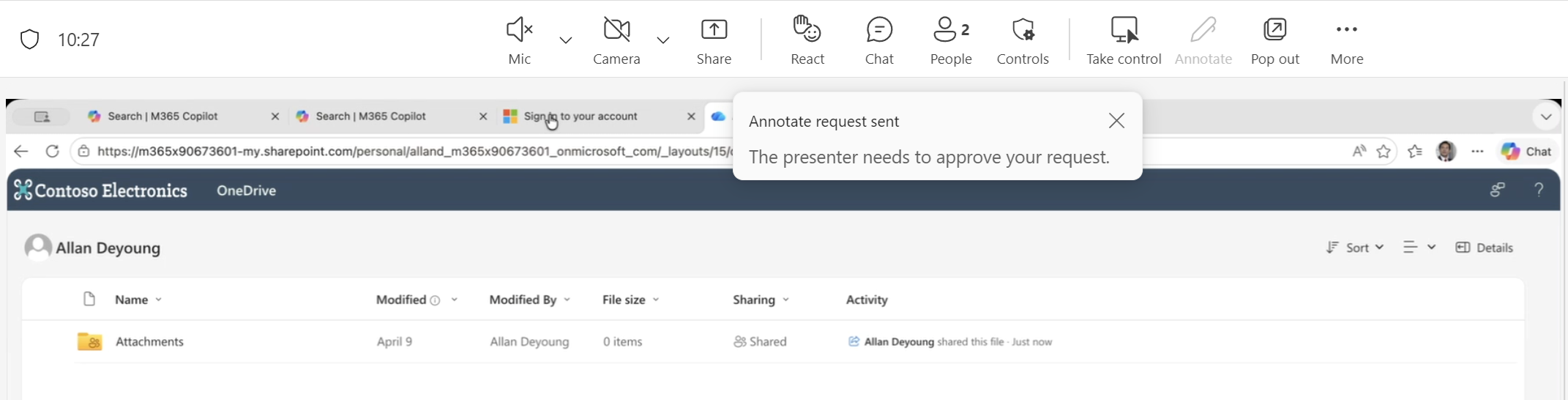This screenshot has width=1568, height=400.
Task: Open the Sort dropdown
Action: click(x=1354, y=248)
